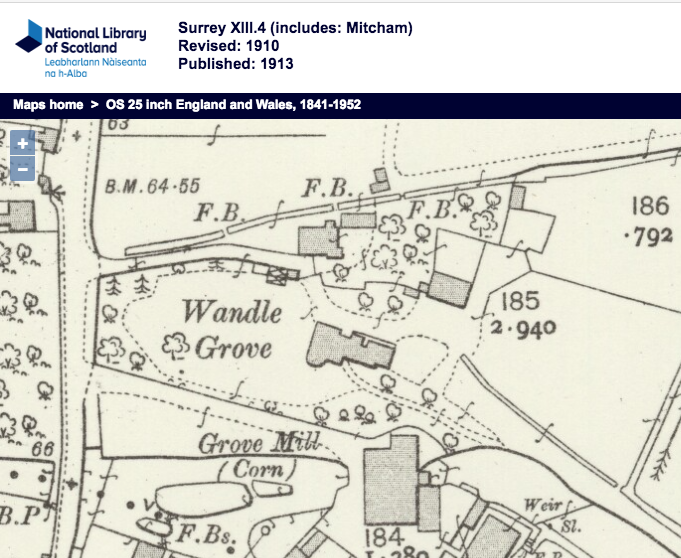This screenshot has height=558, width=681.
Task: Zoom in on the map
Action: coord(22,144)
